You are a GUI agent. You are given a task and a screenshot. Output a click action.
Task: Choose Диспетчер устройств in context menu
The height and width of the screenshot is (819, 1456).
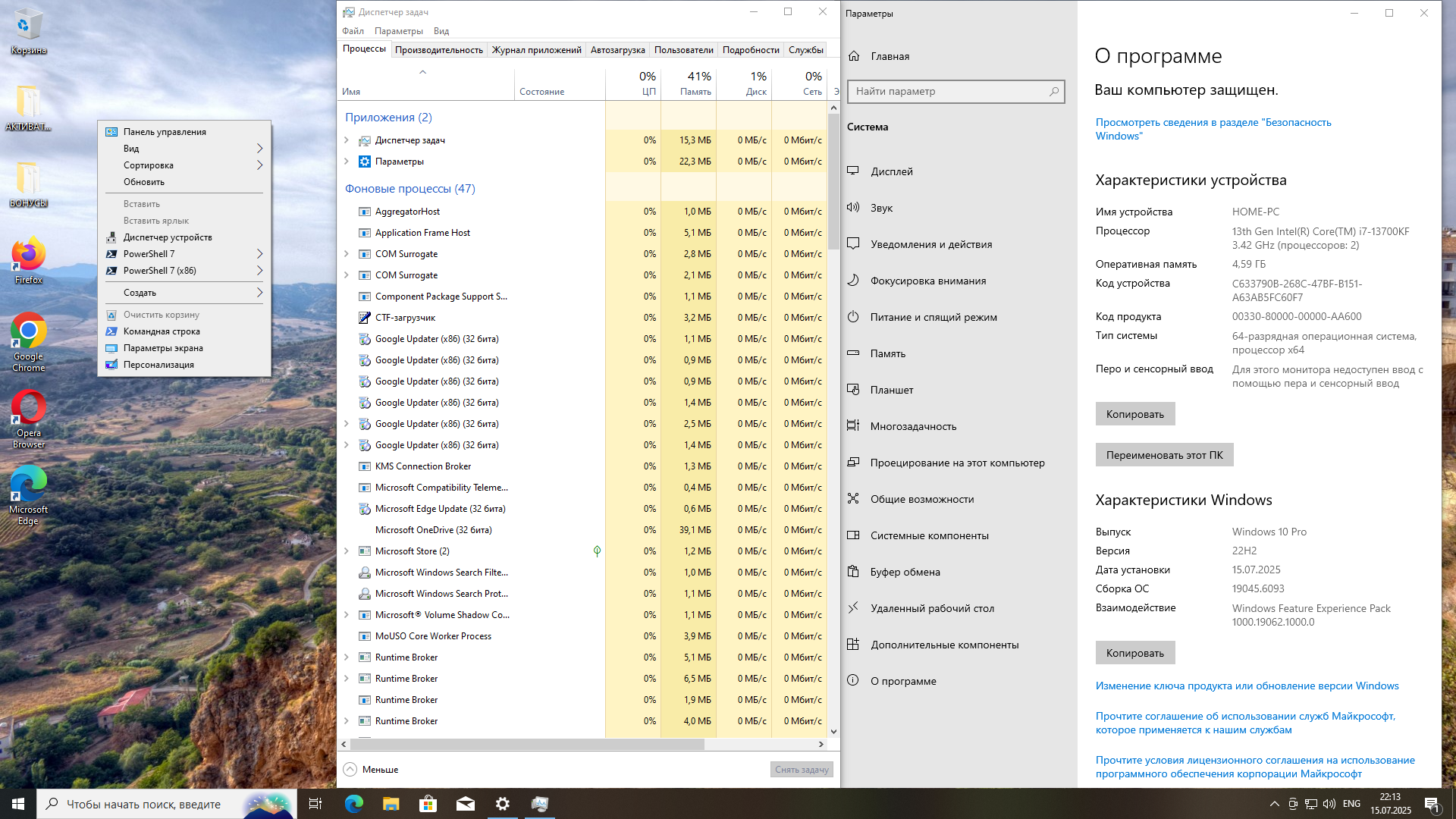184,237
